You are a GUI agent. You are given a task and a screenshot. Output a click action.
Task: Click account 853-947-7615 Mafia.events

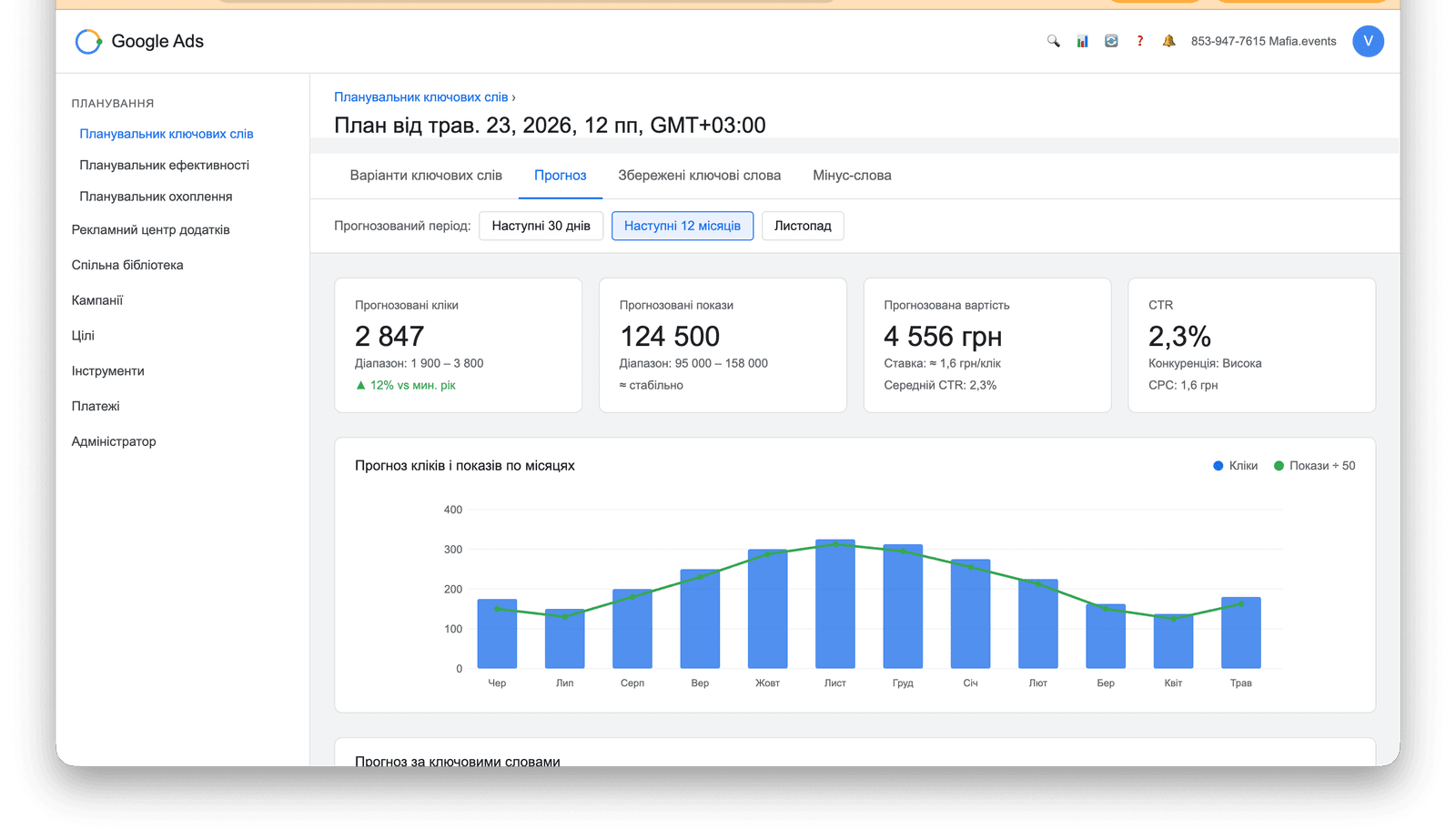[1263, 41]
